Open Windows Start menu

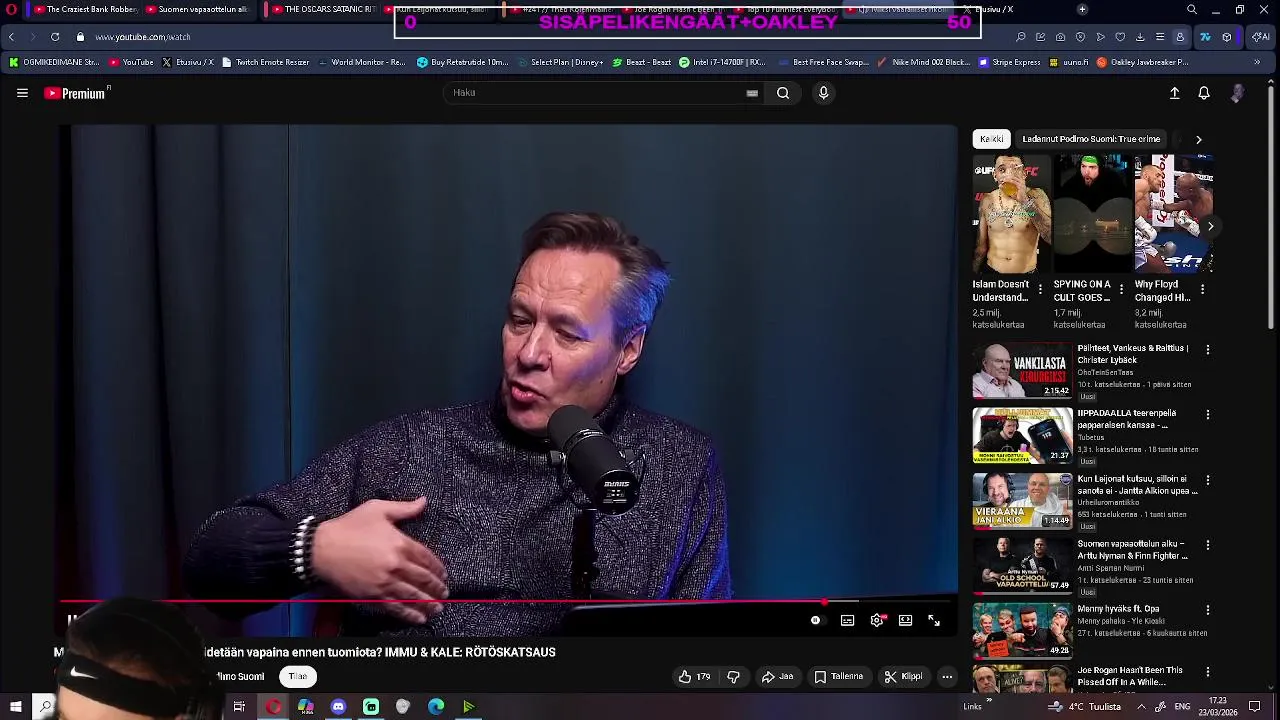(15, 707)
